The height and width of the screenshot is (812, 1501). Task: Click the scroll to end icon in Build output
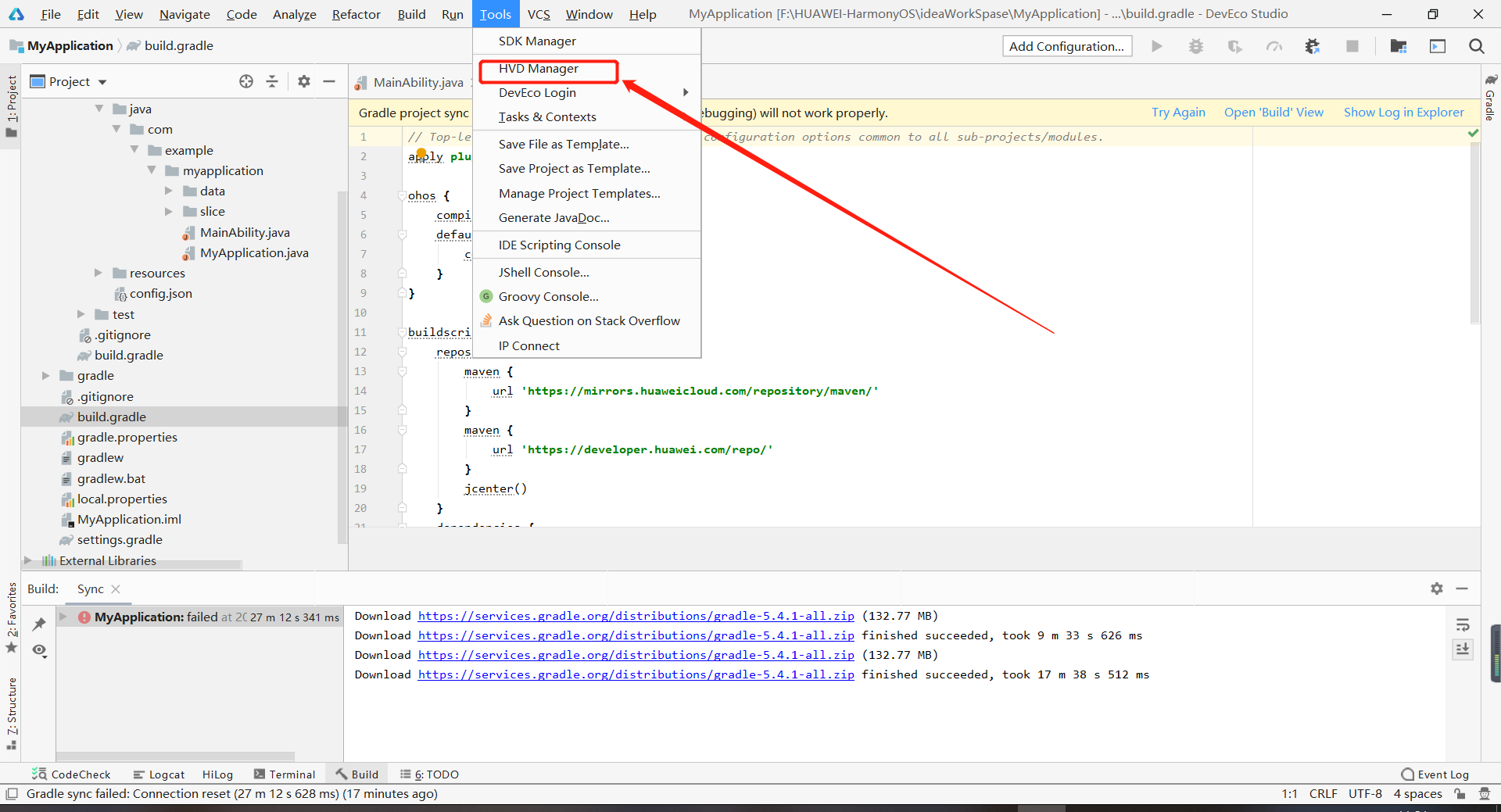tap(1463, 649)
